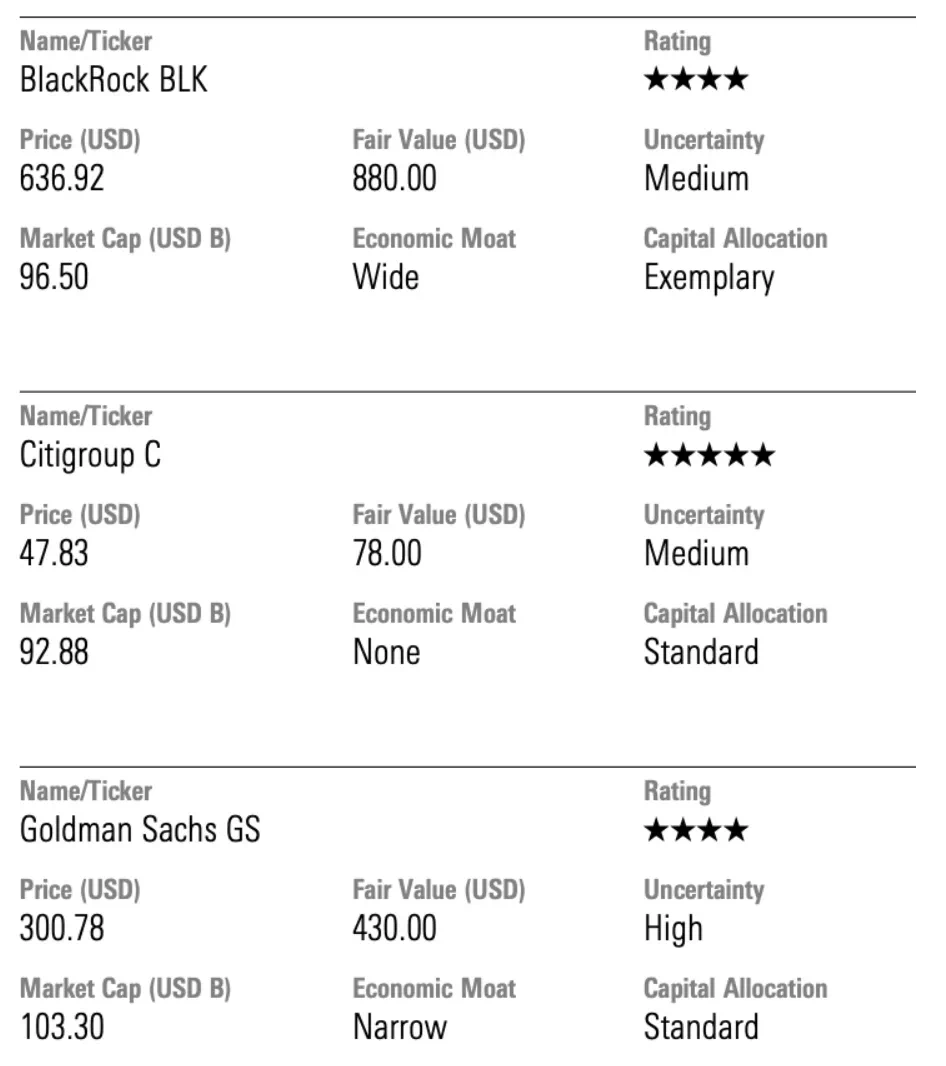This screenshot has width=946, height=1066.
Task: Open the BlackRock BLK name link
Action: (114, 80)
